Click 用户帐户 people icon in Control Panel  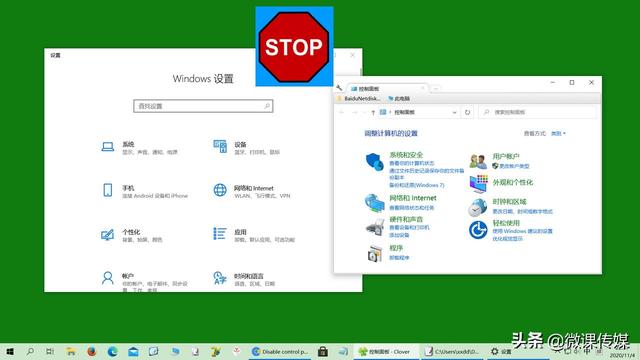(478, 162)
